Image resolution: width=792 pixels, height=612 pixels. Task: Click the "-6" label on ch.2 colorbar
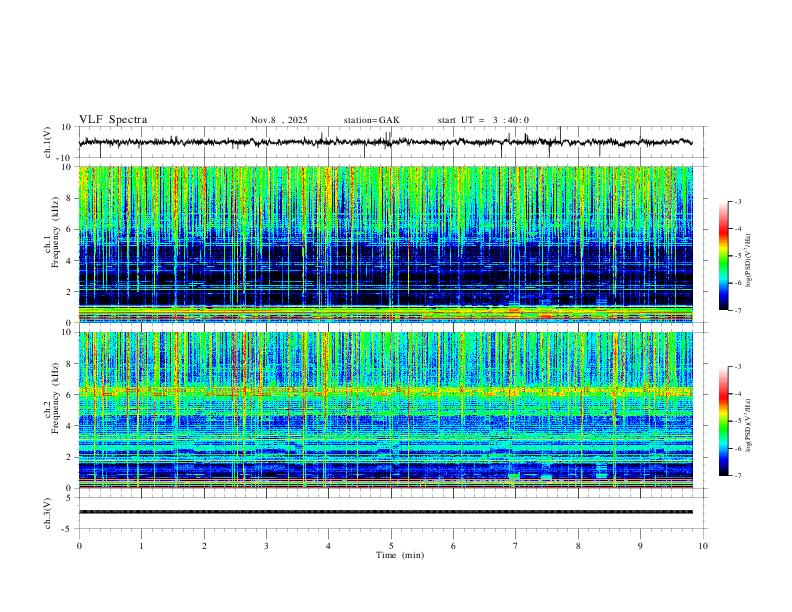(x=738, y=448)
